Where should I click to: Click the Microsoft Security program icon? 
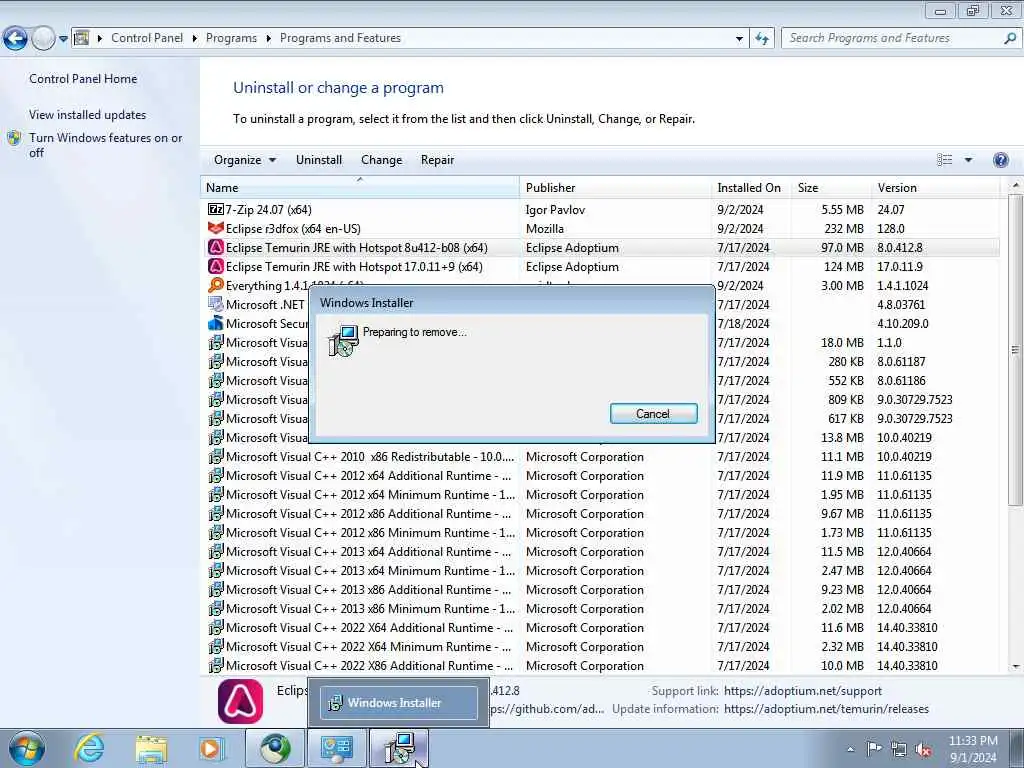click(x=216, y=323)
